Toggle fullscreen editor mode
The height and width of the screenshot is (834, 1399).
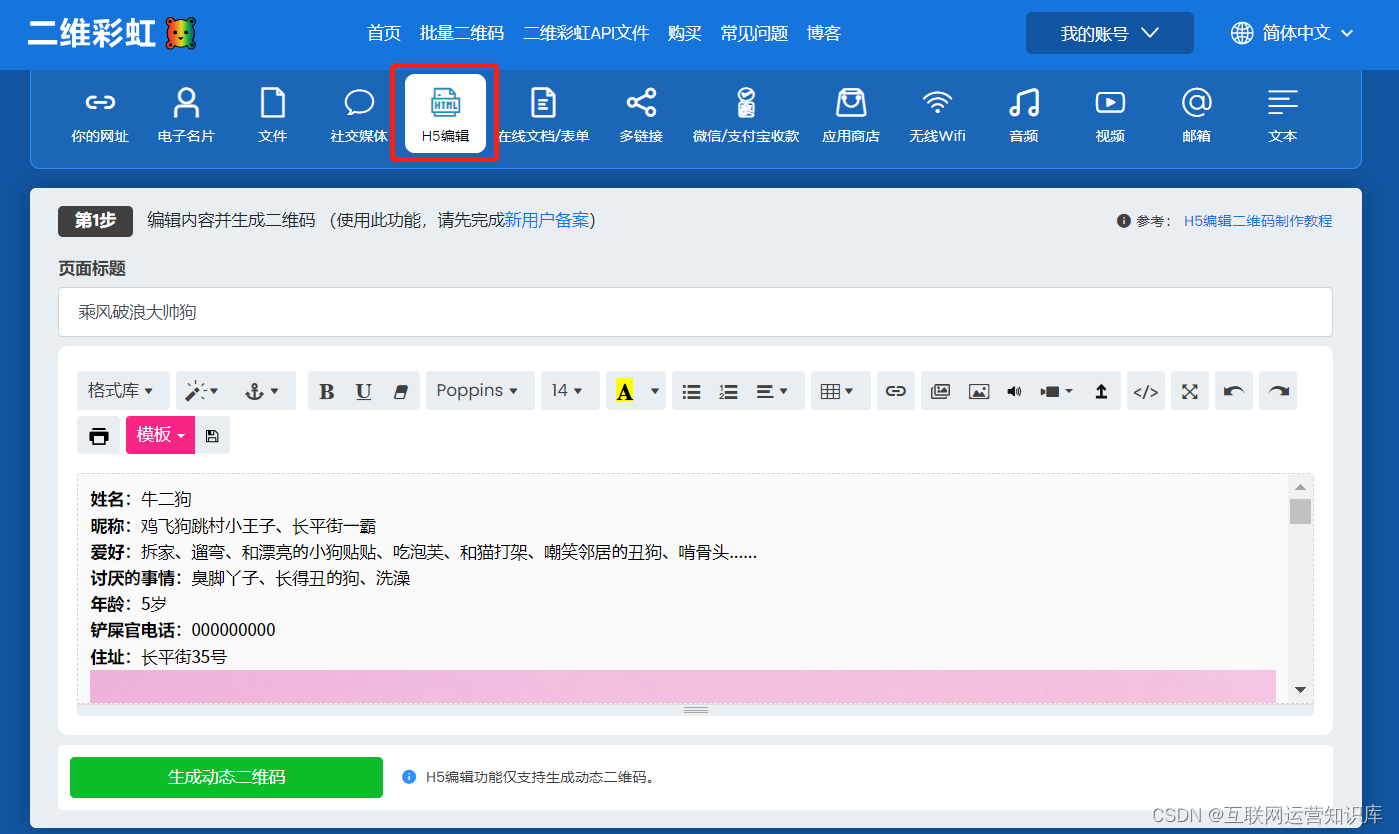1190,391
